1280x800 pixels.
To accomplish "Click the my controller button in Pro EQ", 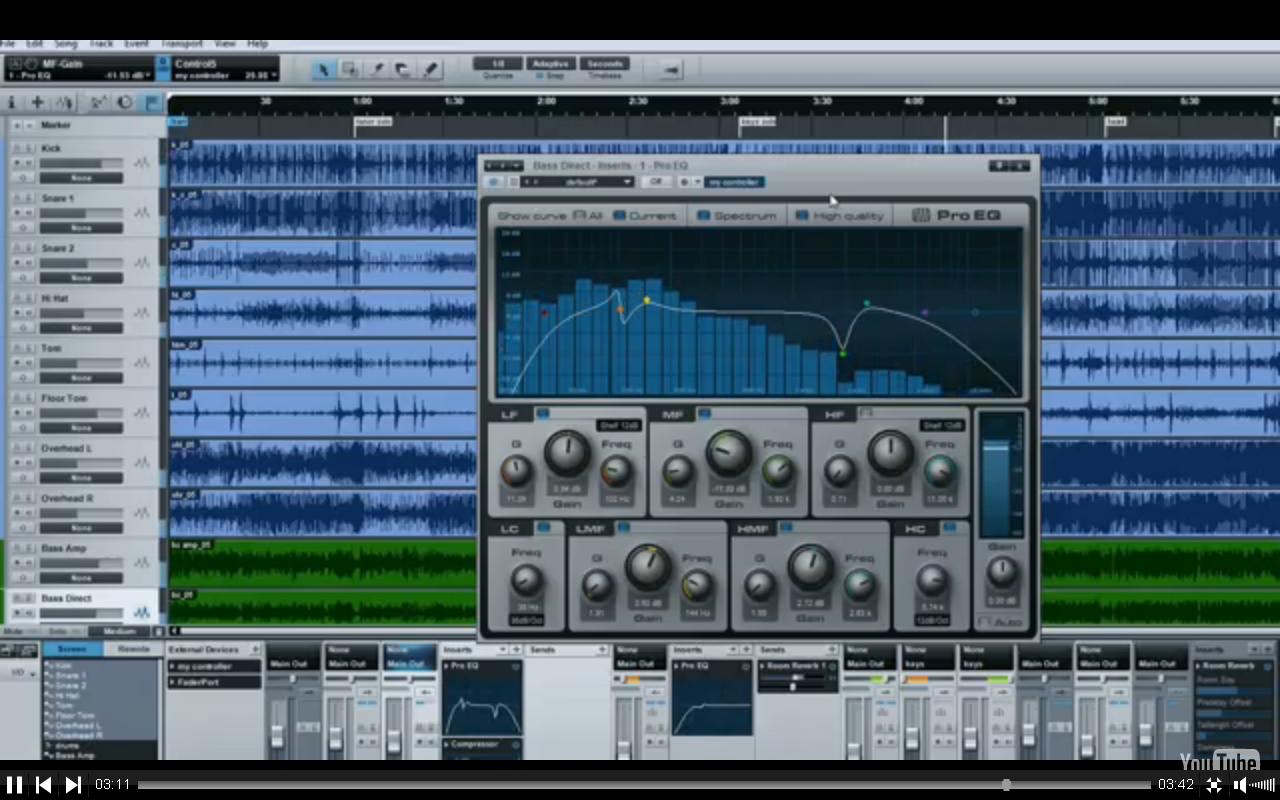I will [x=736, y=181].
